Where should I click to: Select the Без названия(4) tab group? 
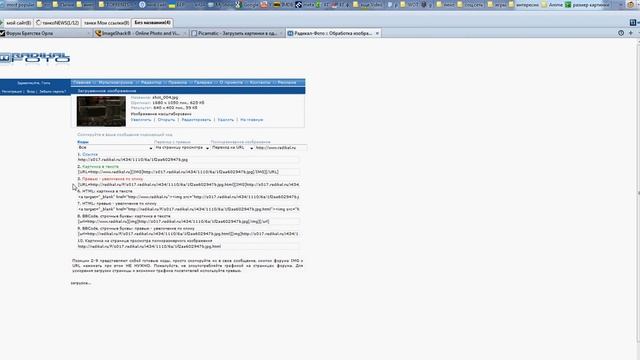pyautogui.click(x=153, y=22)
